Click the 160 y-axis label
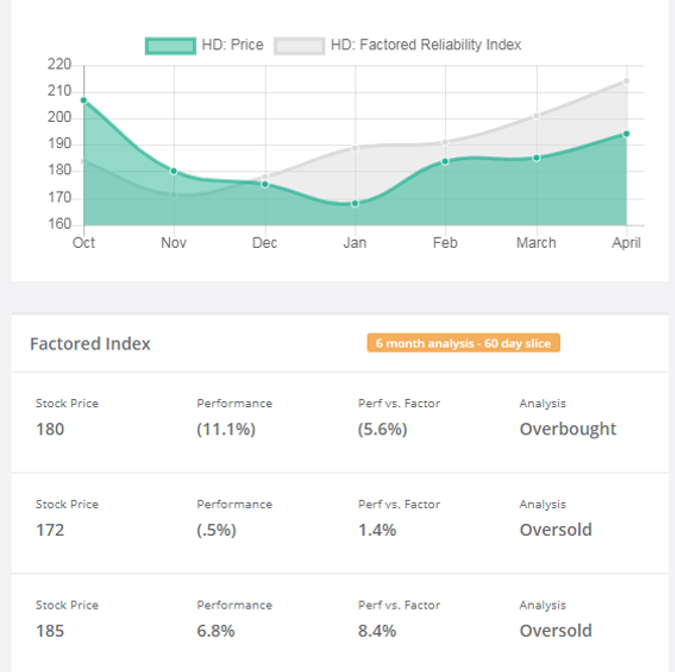The width and height of the screenshot is (675, 672). (x=59, y=224)
